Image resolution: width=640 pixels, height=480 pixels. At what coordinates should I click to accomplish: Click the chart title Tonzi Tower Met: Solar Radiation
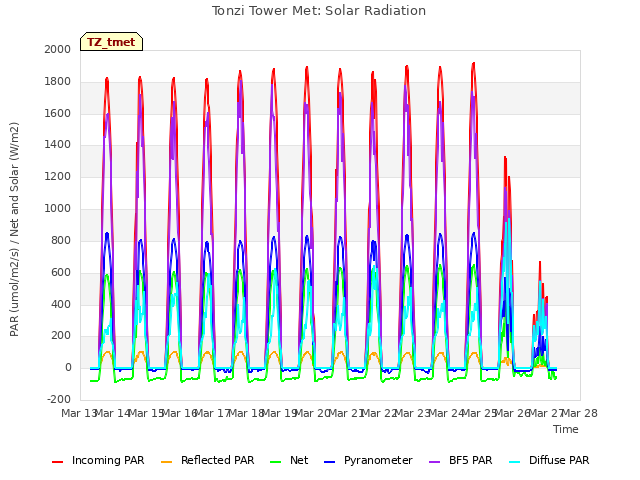(319, 11)
